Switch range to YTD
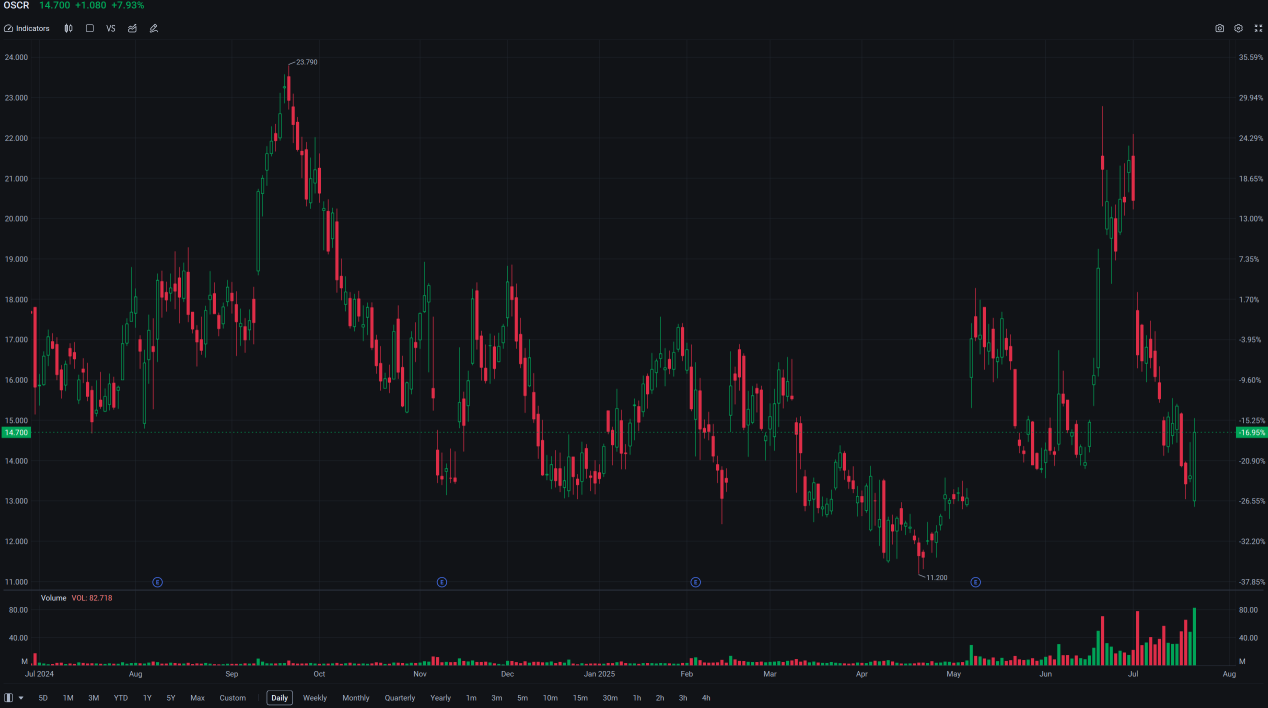Viewport: 1268px width, 708px height. pos(120,698)
